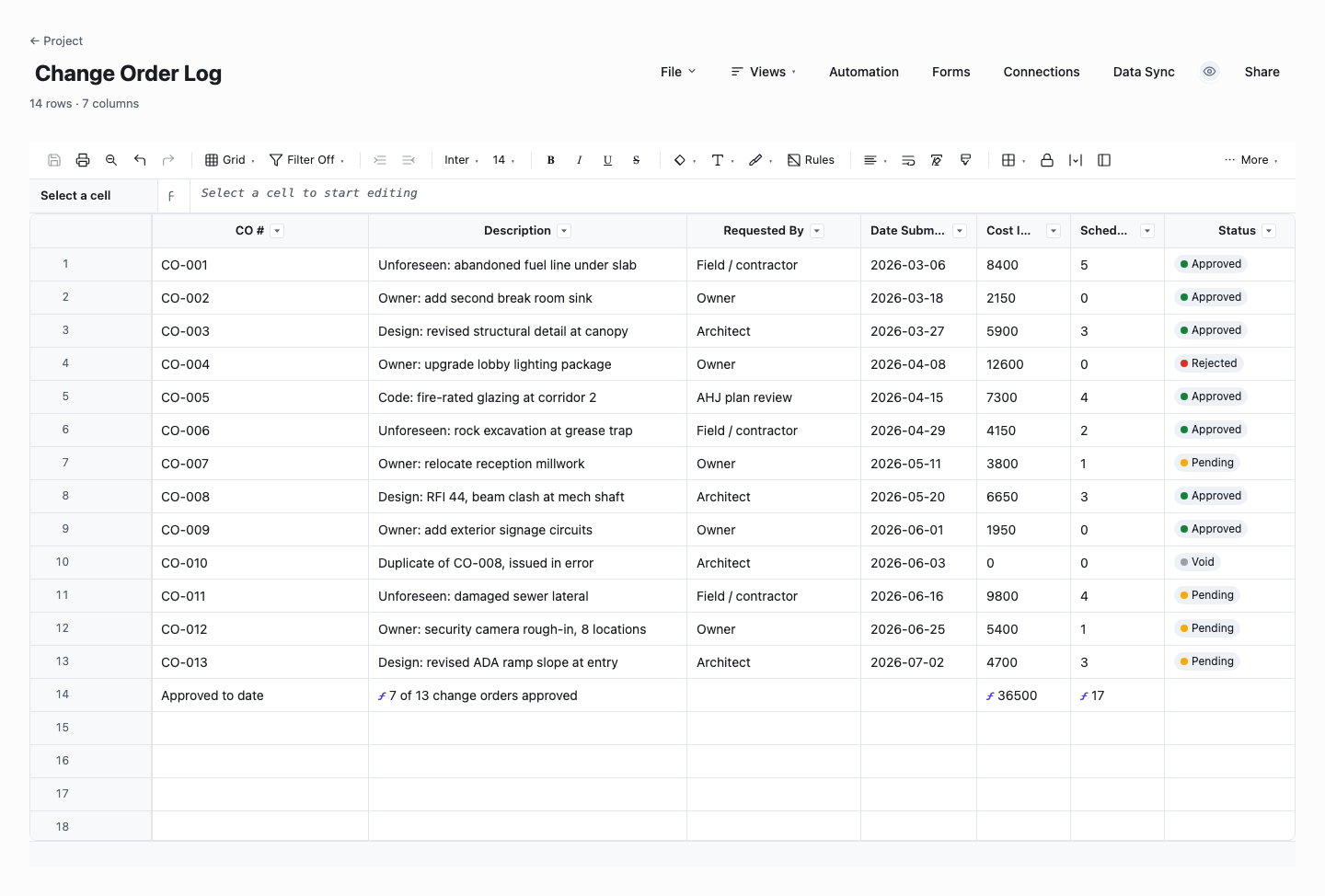Open the Cost I... column filter arrow
The height and width of the screenshot is (896, 1325).
[1054, 231]
